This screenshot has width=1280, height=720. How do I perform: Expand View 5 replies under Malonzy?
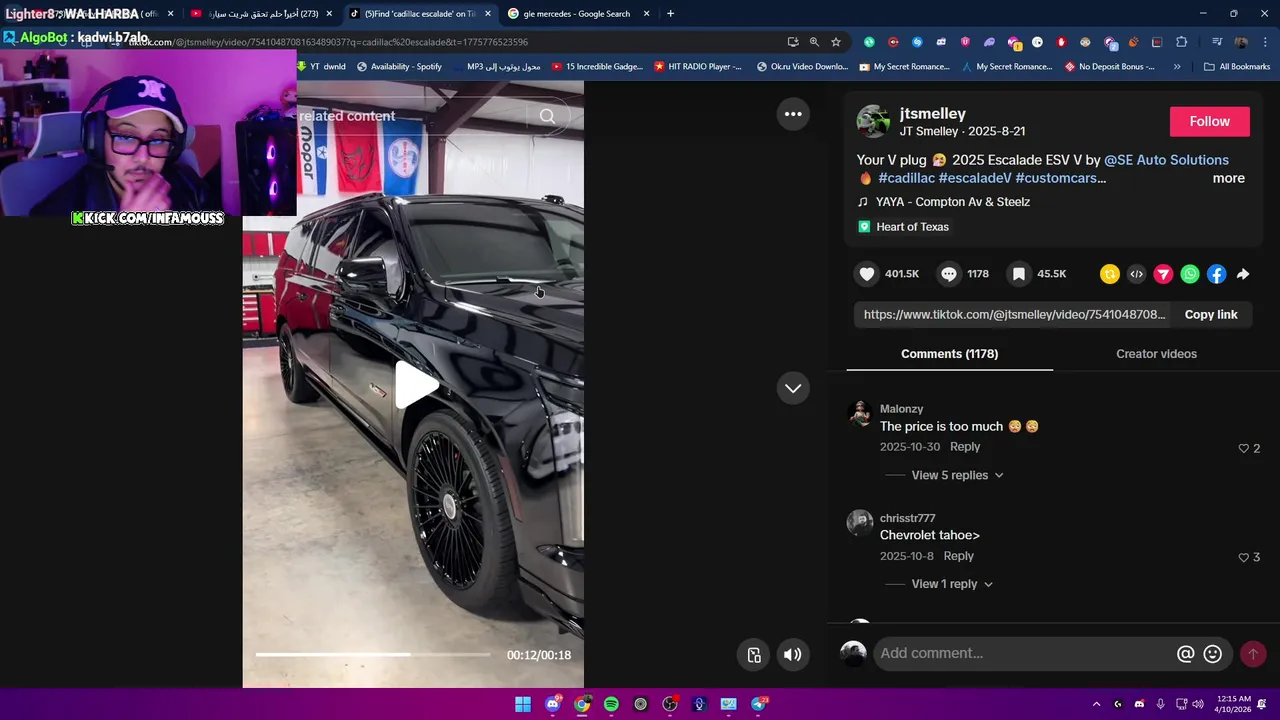(x=957, y=475)
